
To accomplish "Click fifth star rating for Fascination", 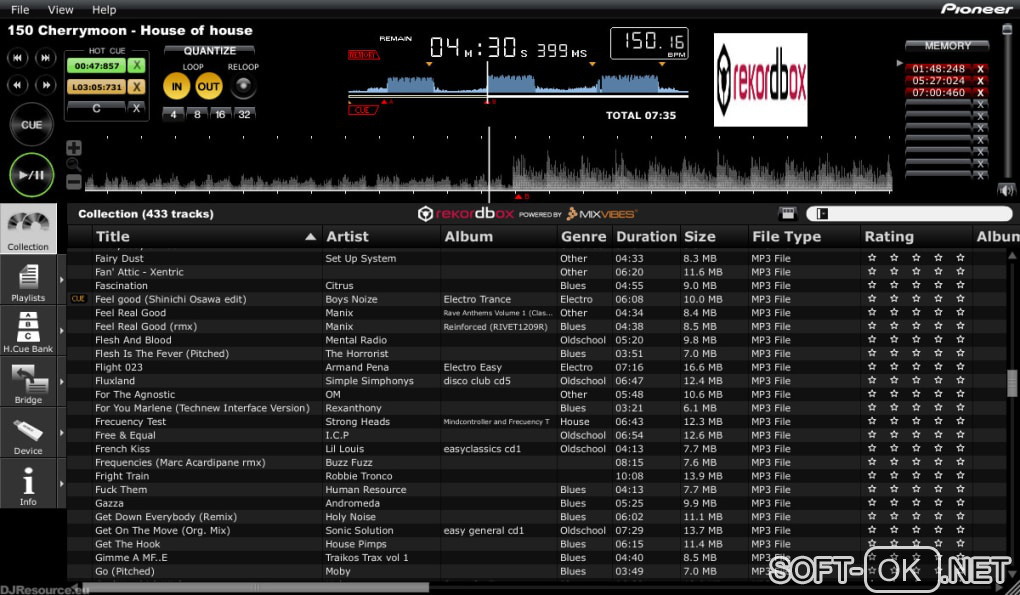I will coord(960,285).
